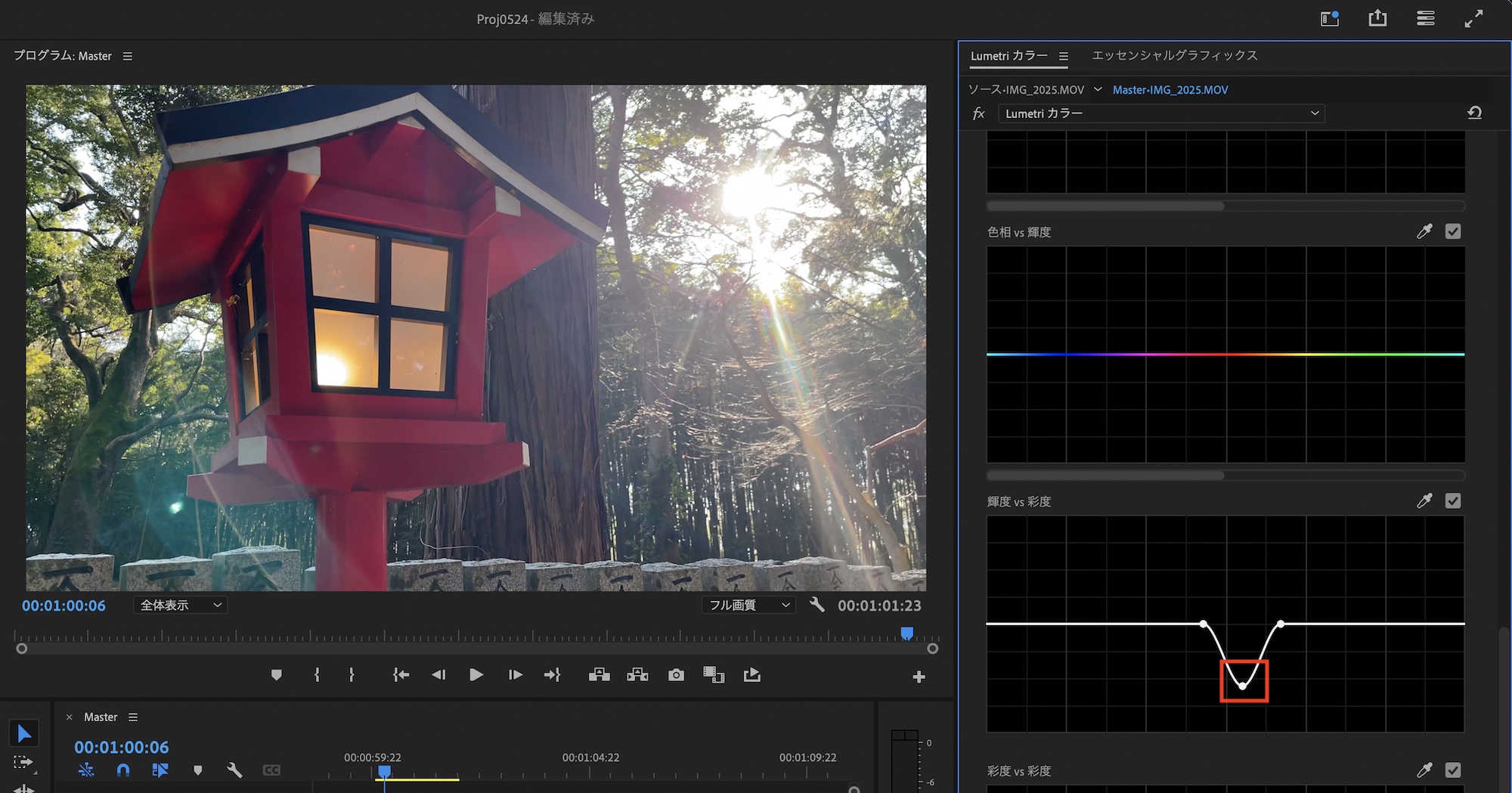
Task: Open the 全体表示 zoom level dropdown
Action: coord(181,605)
